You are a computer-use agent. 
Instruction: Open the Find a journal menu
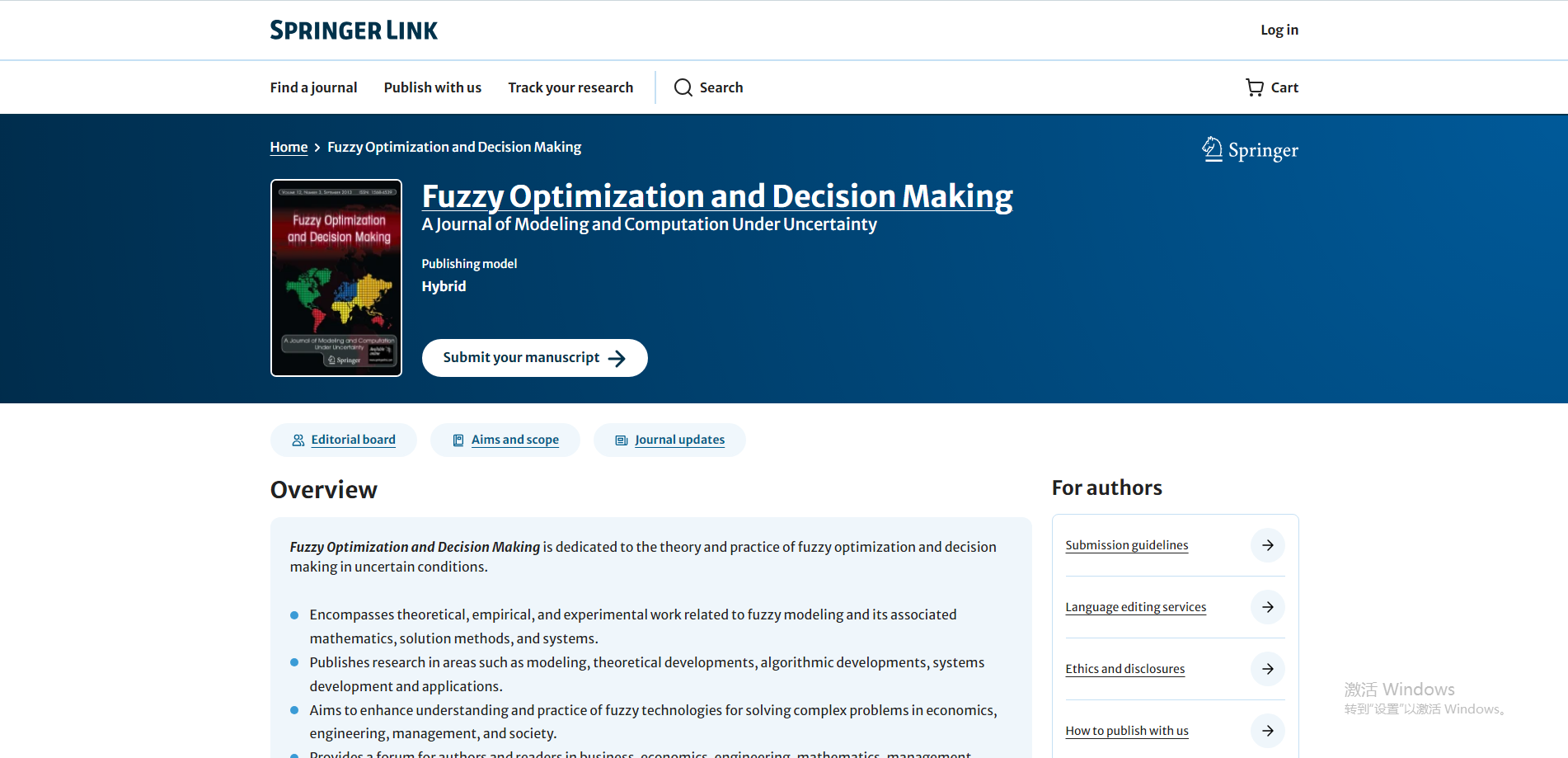point(313,87)
